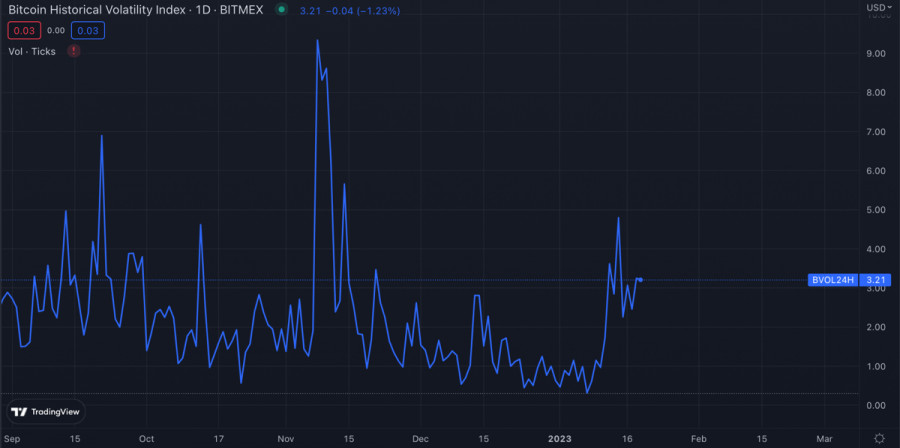Click the Mar label on time axis
This screenshot has width=900, height=448.
point(824,438)
